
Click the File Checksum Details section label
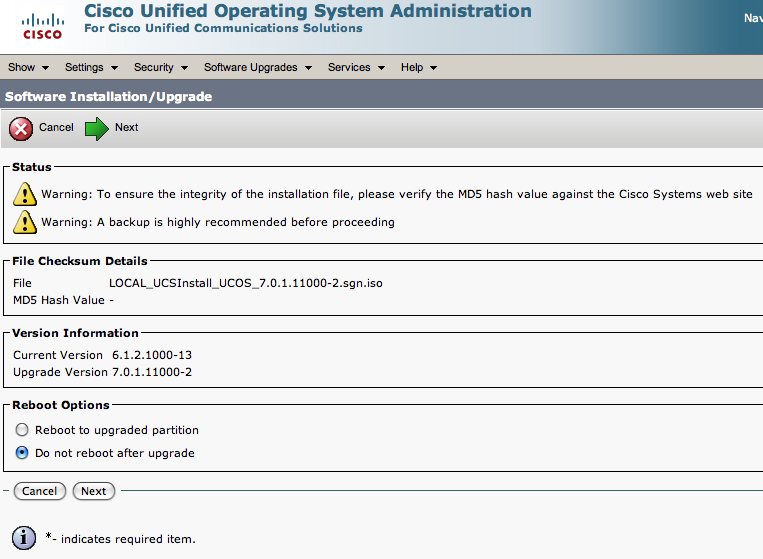click(80, 261)
